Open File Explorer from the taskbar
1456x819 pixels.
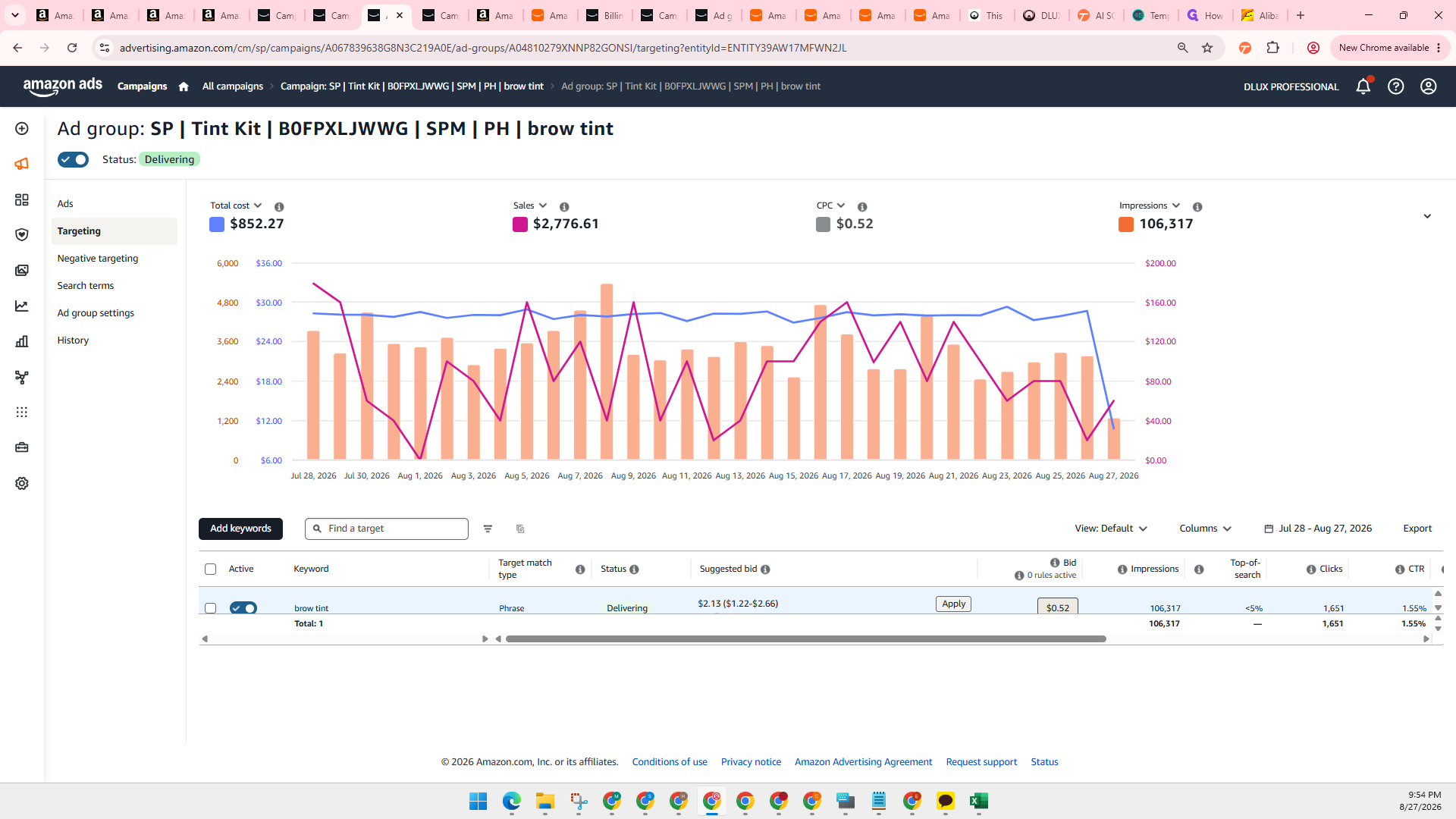click(x=544, y=801)
